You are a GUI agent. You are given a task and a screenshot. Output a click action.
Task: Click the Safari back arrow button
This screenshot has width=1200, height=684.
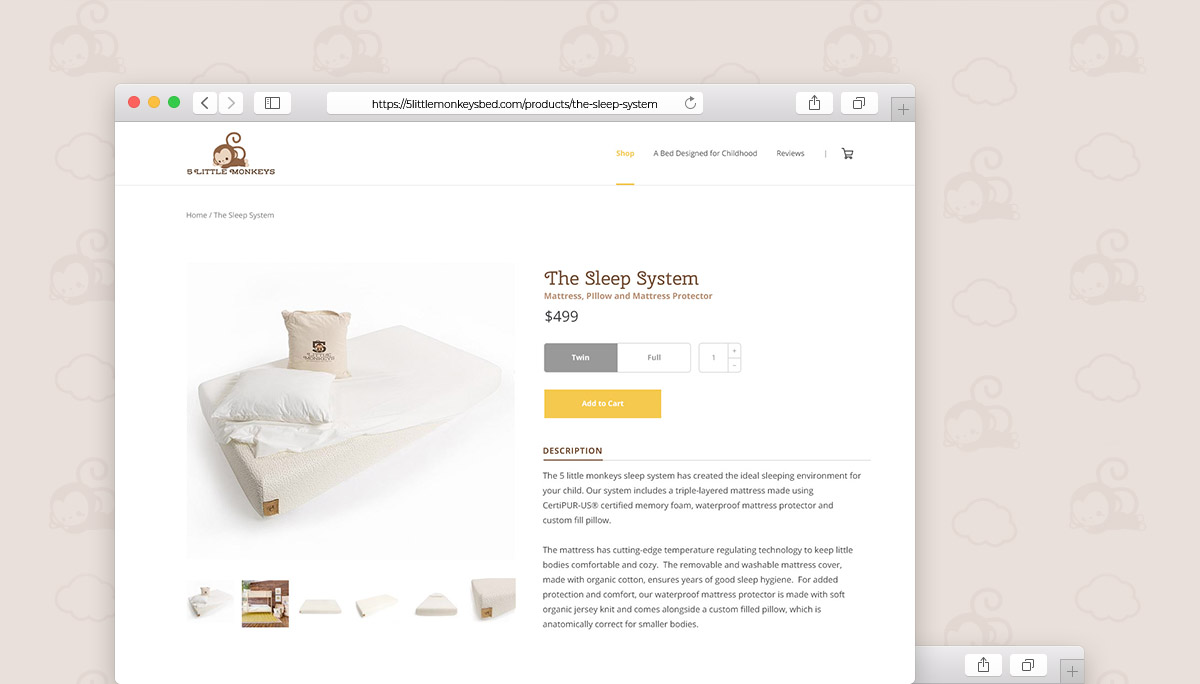point(205,103)
